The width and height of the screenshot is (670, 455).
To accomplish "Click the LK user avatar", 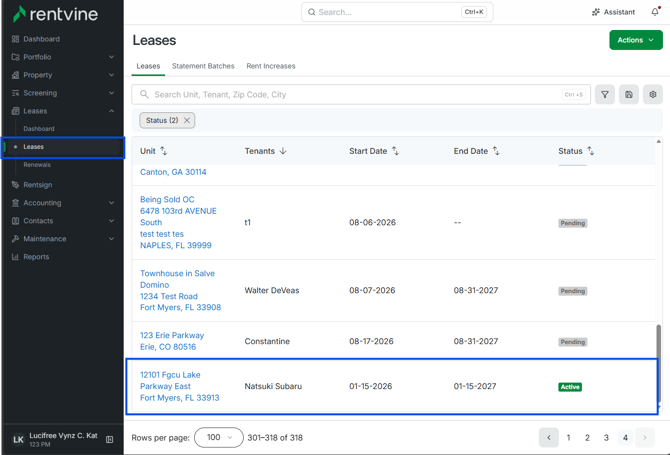I will (18, 439).
